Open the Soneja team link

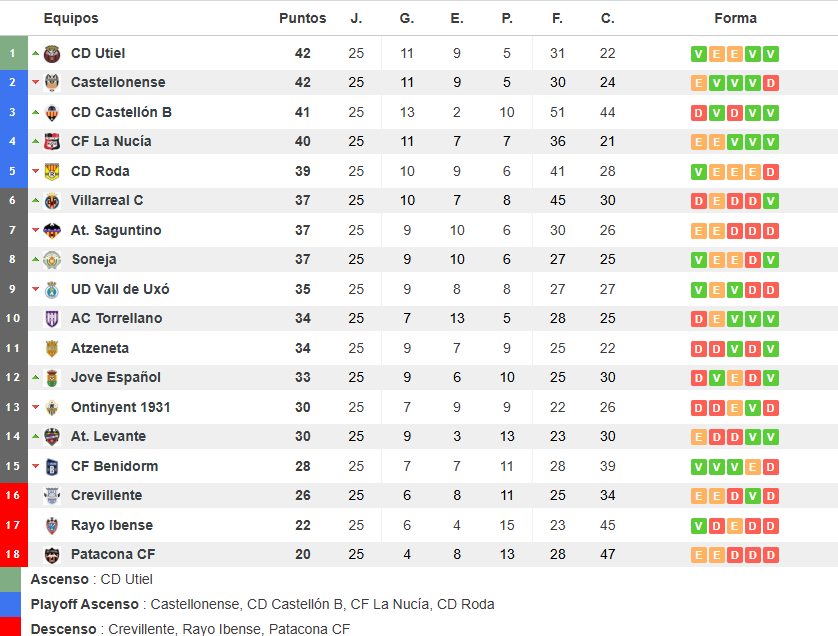pyautogui.click(x=94, y=259)
